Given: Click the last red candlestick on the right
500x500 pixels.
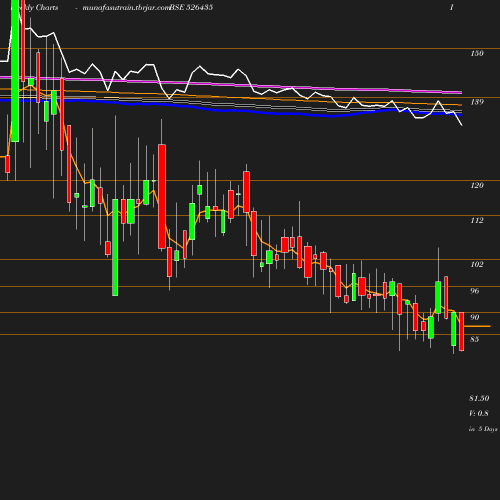Looking at the screenshot, I should pyautogui.click(x=462, y=331).
